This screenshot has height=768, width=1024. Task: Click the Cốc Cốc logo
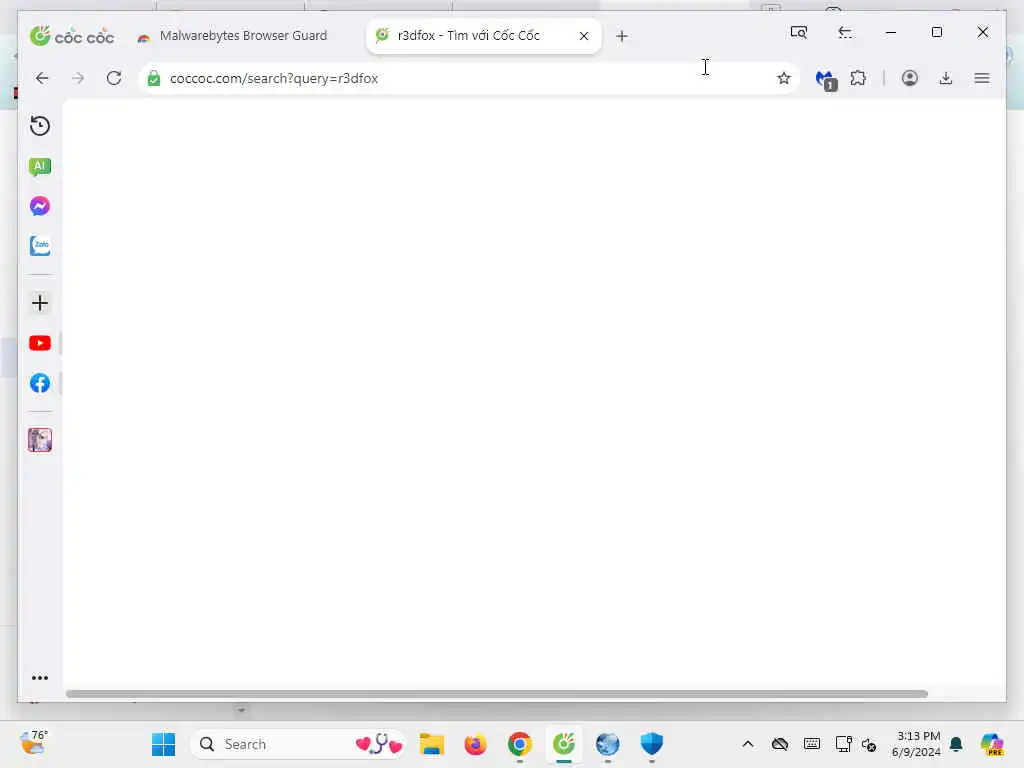pyautogui.click(x=72, y=35)
